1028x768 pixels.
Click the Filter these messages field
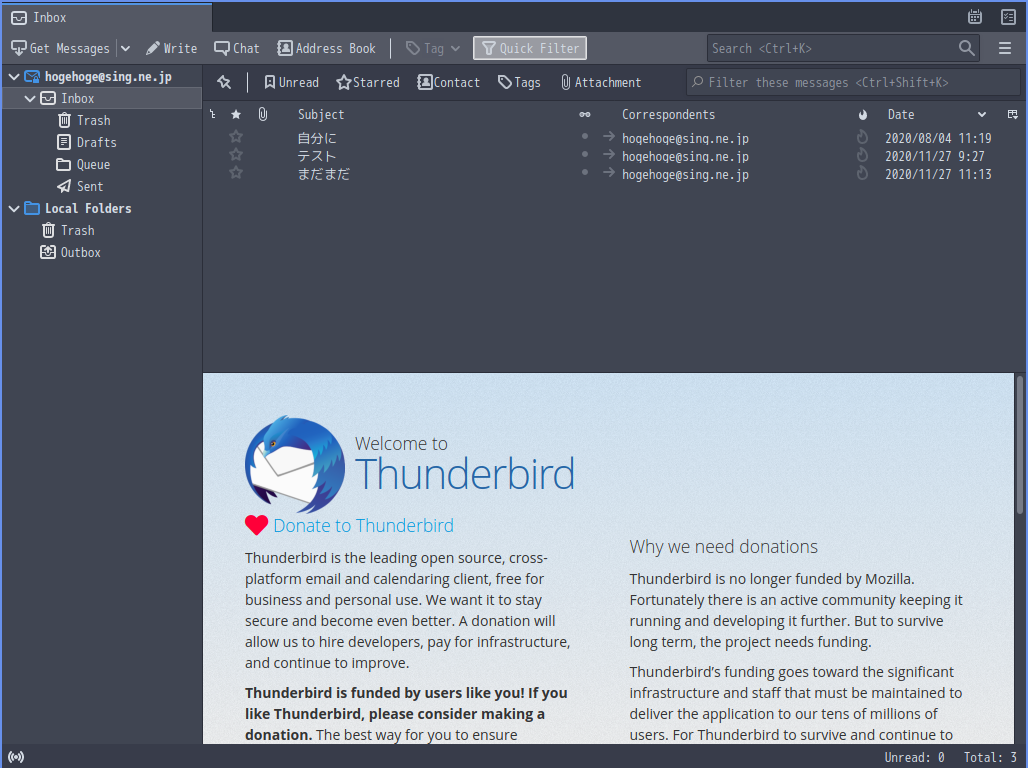pyautogui.click(x=852, y=83)
